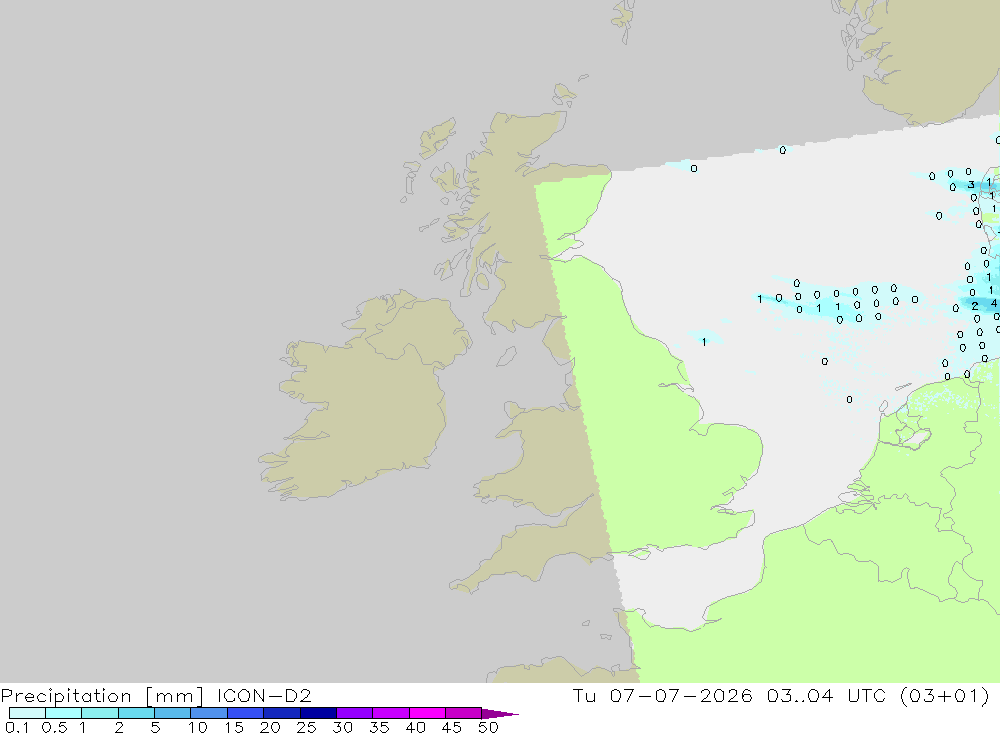Click the arrow tip beyond 50 on legend
Screen dimensions: 1000x733
coord(501,714)
